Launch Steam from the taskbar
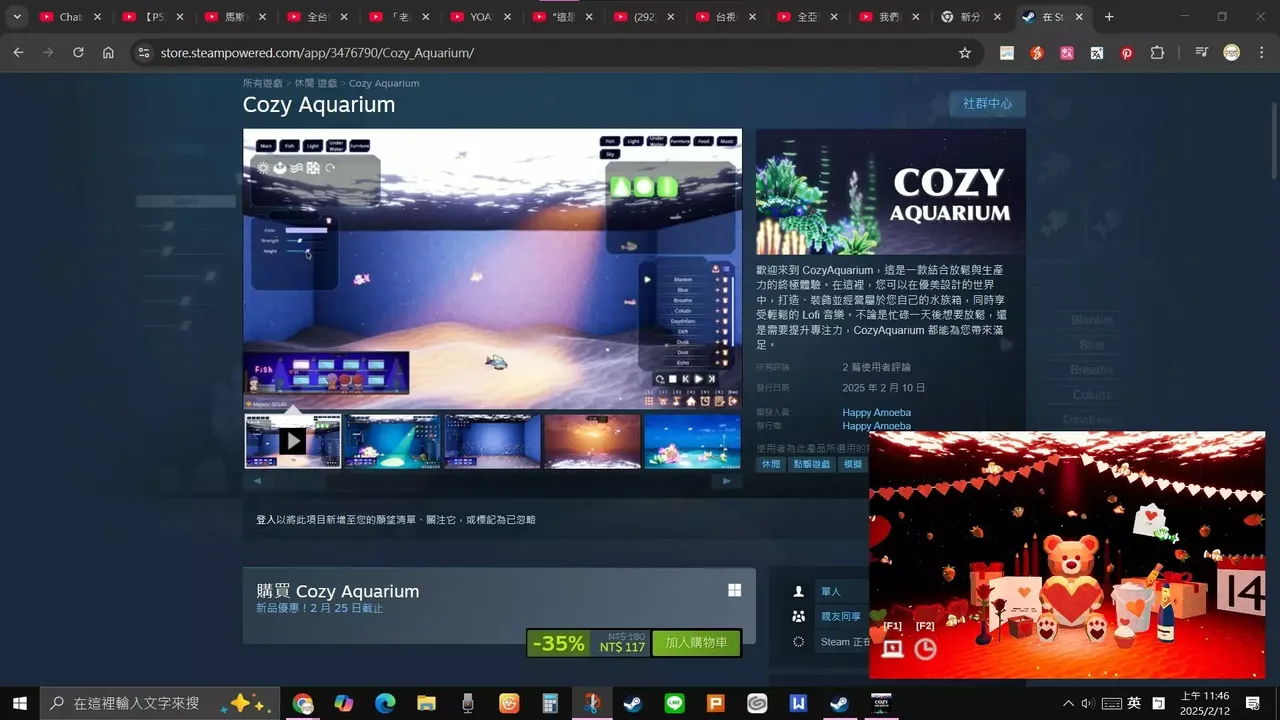The height and width of the screenshot is (720, 1280). [x=632, y=703]
